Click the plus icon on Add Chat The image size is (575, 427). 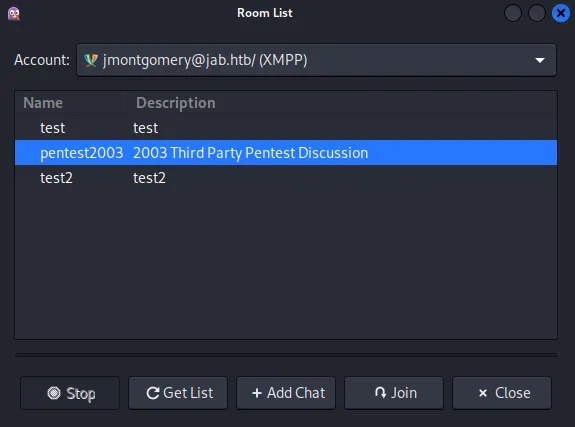coord(257,393)
